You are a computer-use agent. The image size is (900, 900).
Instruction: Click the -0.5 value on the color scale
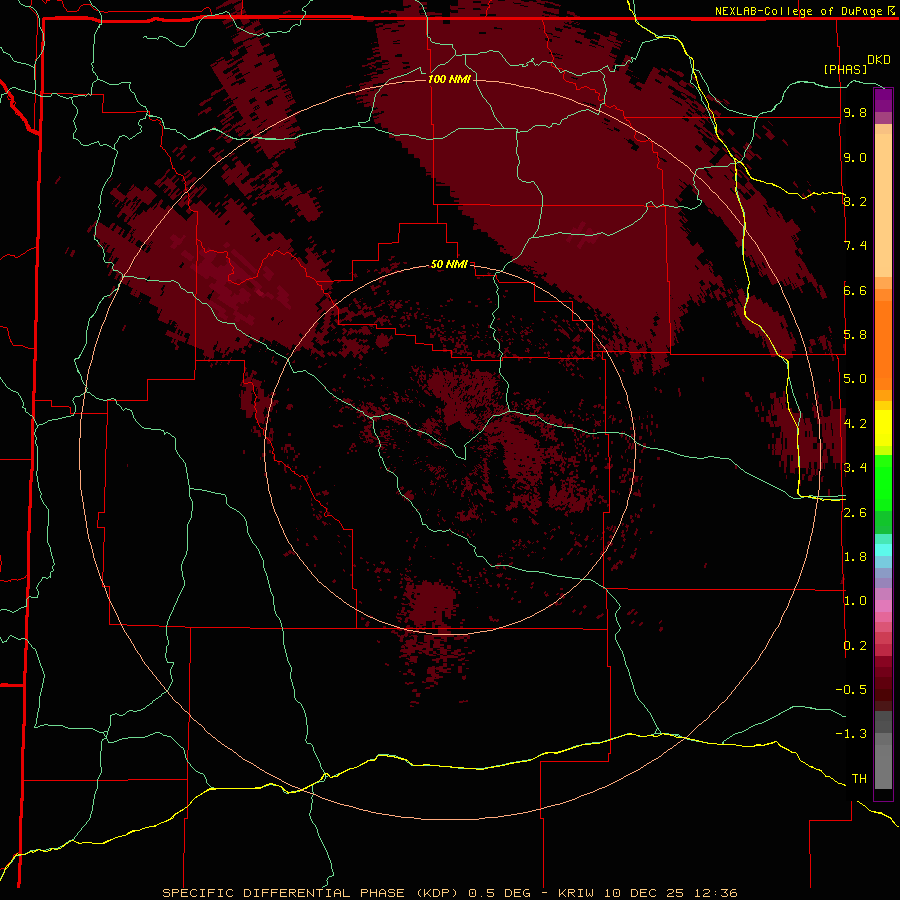click(x=851, y=690)
